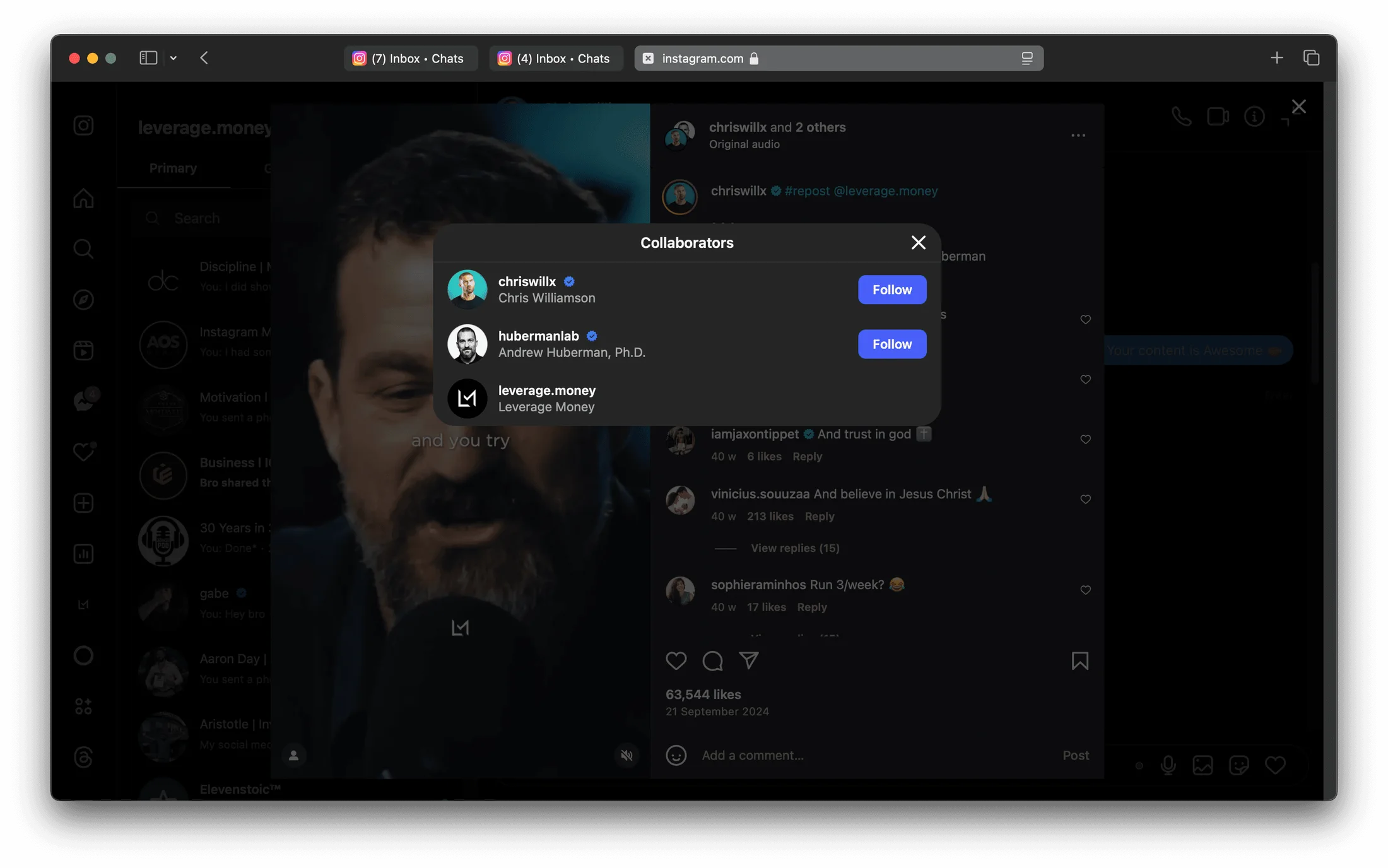View the 63,544 likes list
Viewport: 1388px width, 868px height.
(703, 694)
